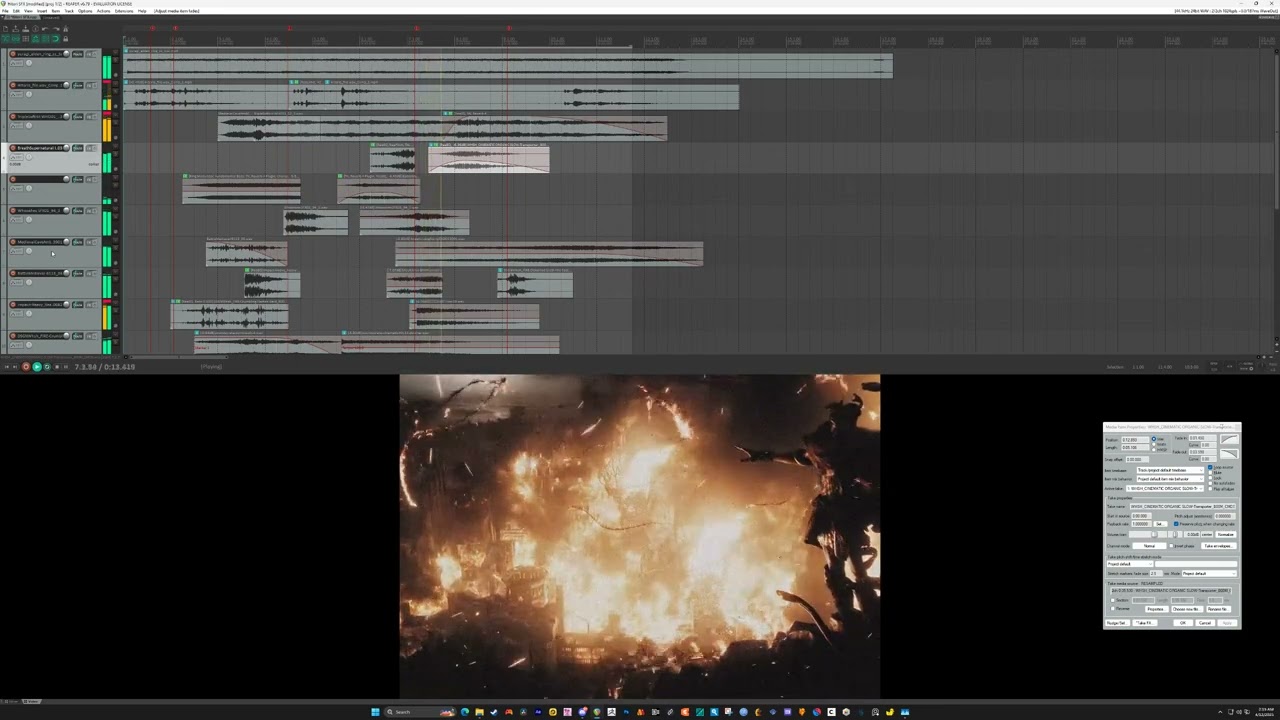Click the green transport play button

coord(37,367)
